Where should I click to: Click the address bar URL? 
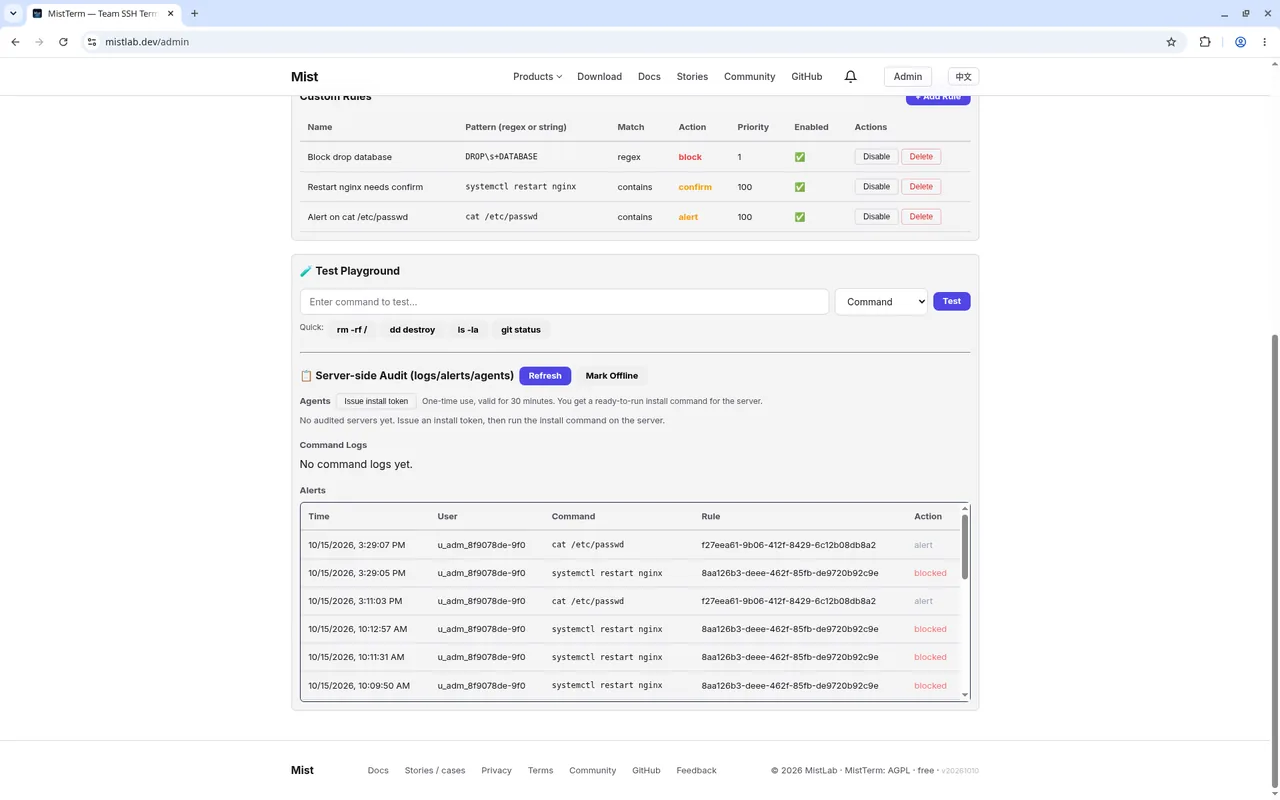point(147,42)
